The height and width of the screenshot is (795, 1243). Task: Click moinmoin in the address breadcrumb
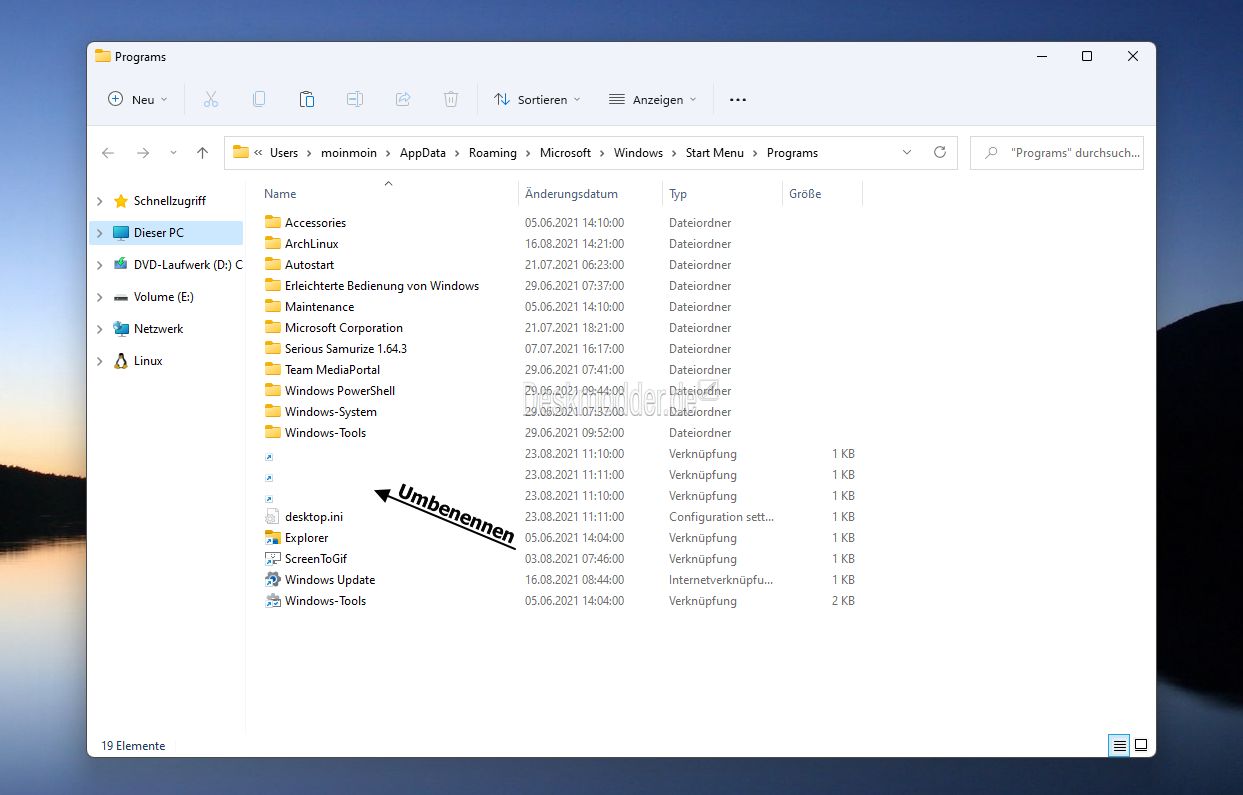click(349, 153)
